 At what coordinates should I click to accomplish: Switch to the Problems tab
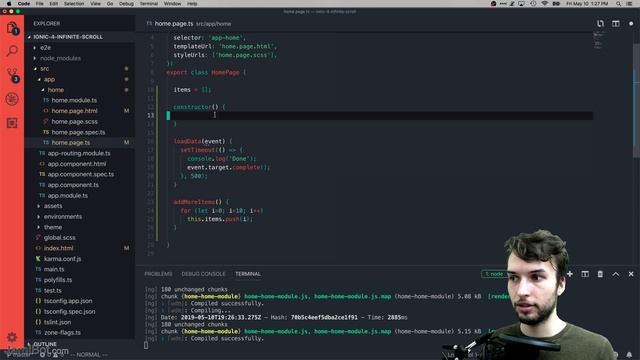click(x=158, y=274)
